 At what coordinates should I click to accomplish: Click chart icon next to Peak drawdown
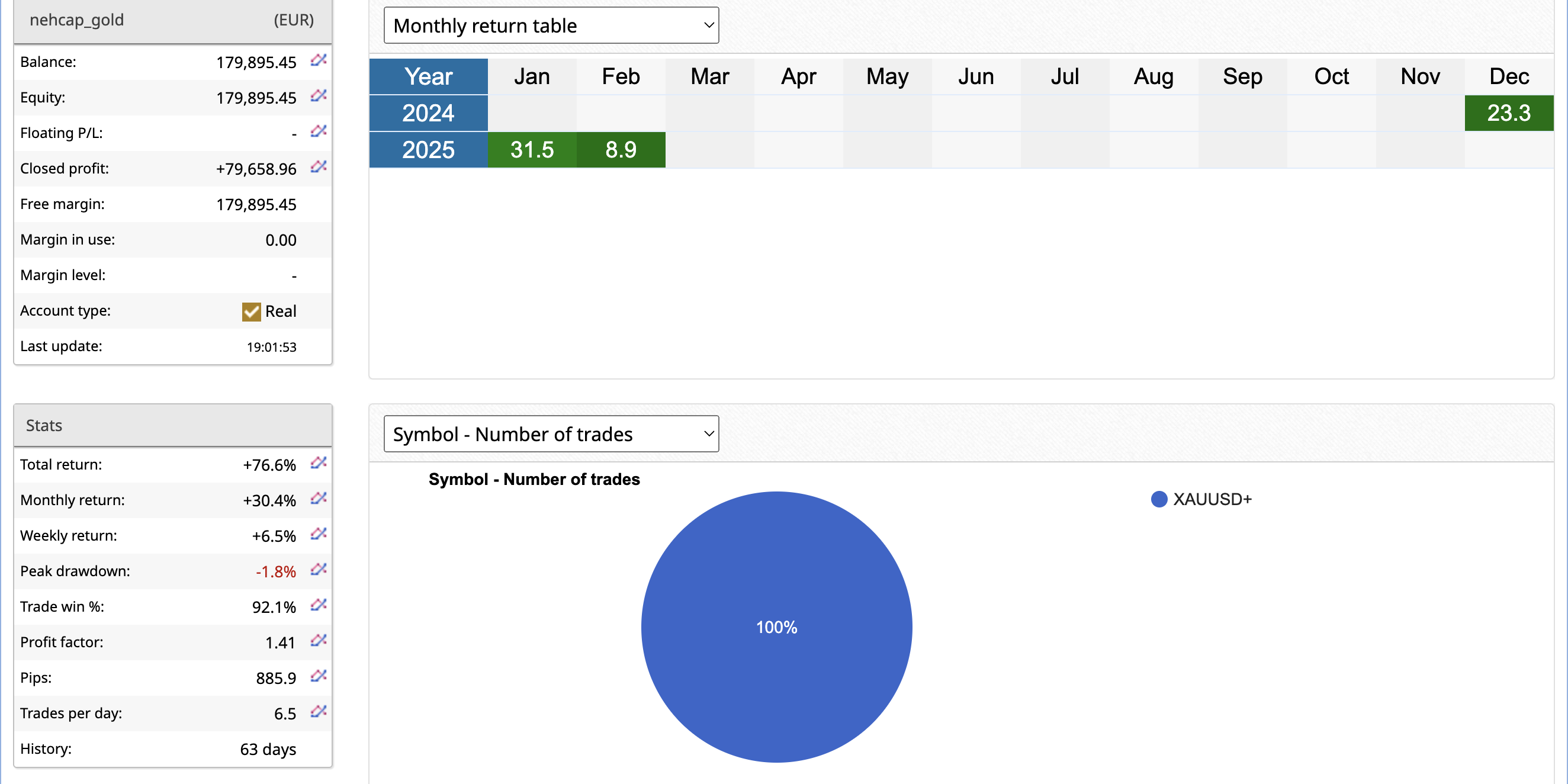[x=319, y=570]
